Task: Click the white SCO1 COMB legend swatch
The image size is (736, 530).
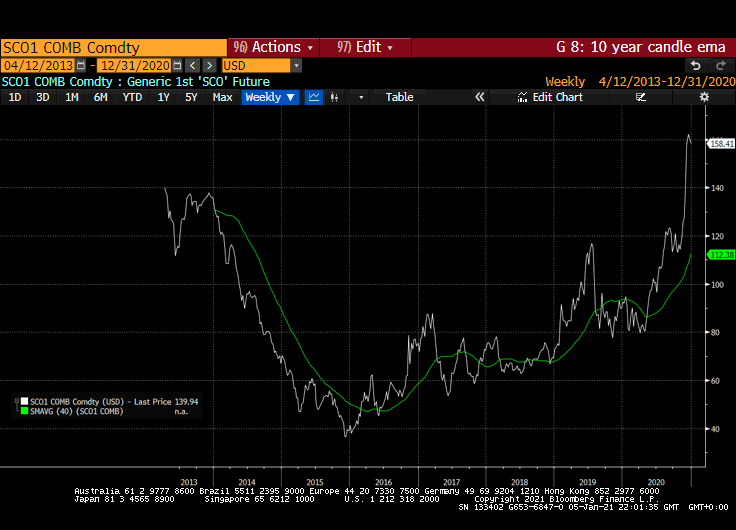Action: pyautogui.click(x=24, y=401)
